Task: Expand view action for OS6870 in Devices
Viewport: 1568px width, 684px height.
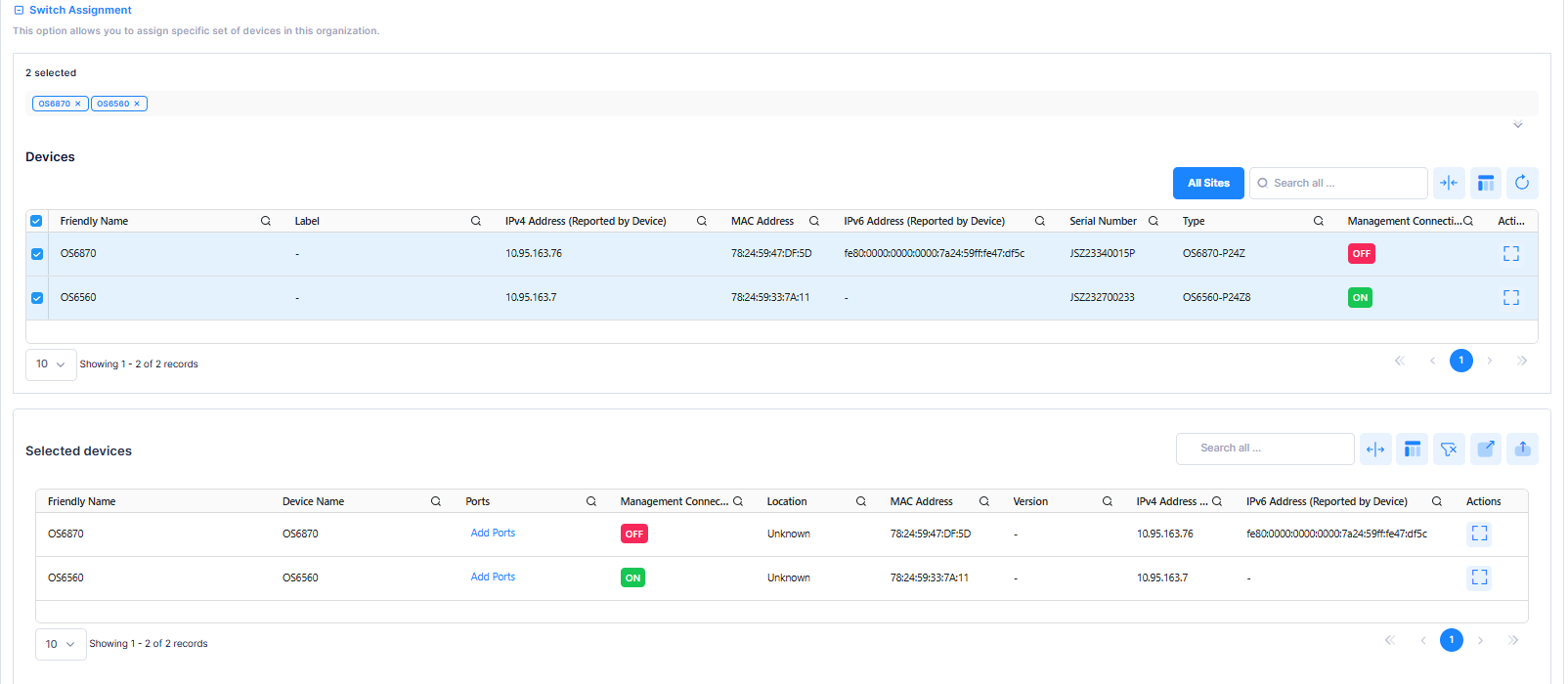Action: (x=1510, y=254)
